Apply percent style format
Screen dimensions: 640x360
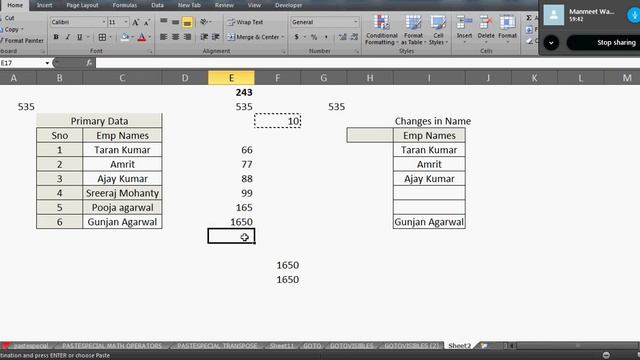(x=314, y=37)
